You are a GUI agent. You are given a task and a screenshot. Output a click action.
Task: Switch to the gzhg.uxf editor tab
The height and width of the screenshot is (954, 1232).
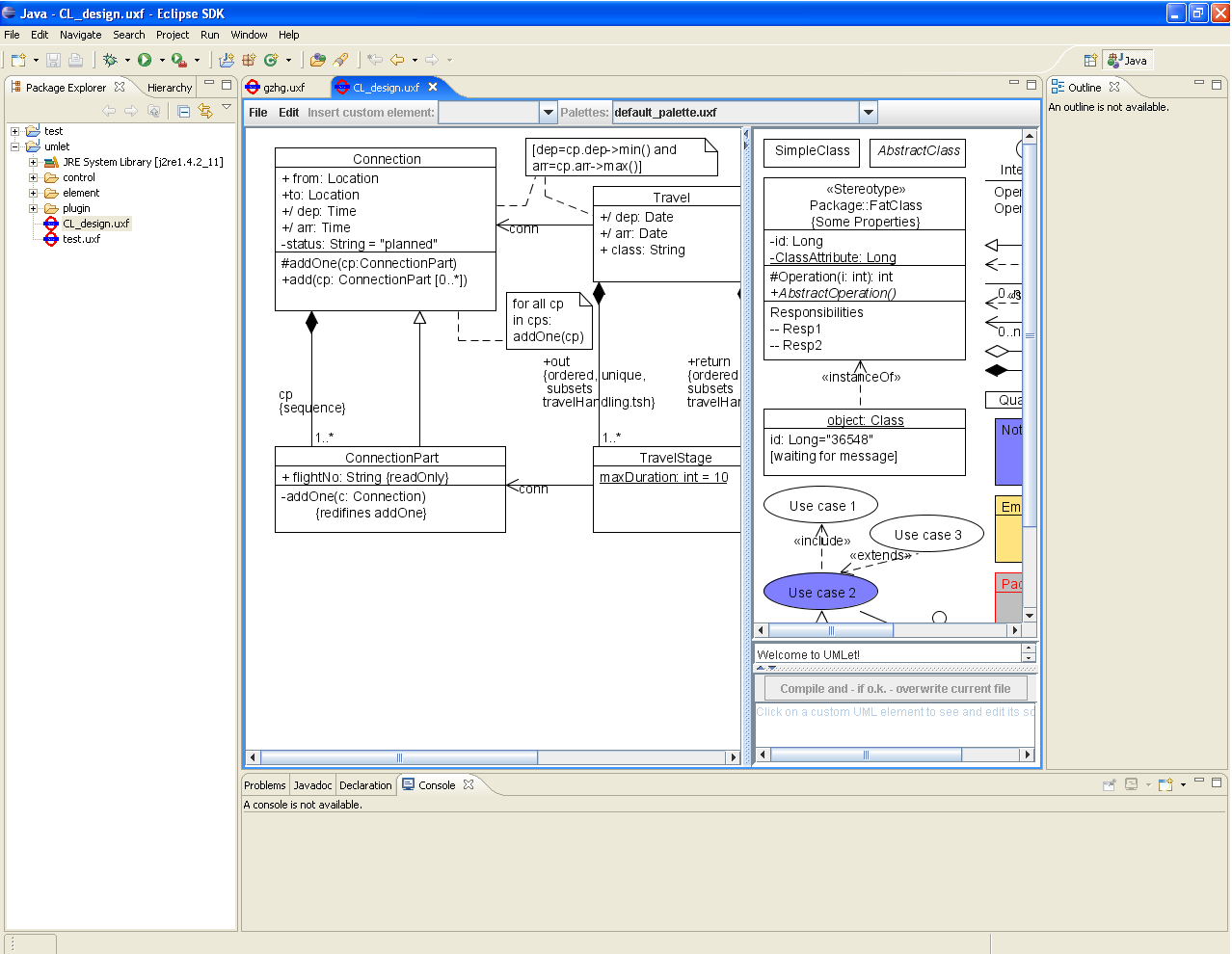pyautogui.click(x=283, y=87)
